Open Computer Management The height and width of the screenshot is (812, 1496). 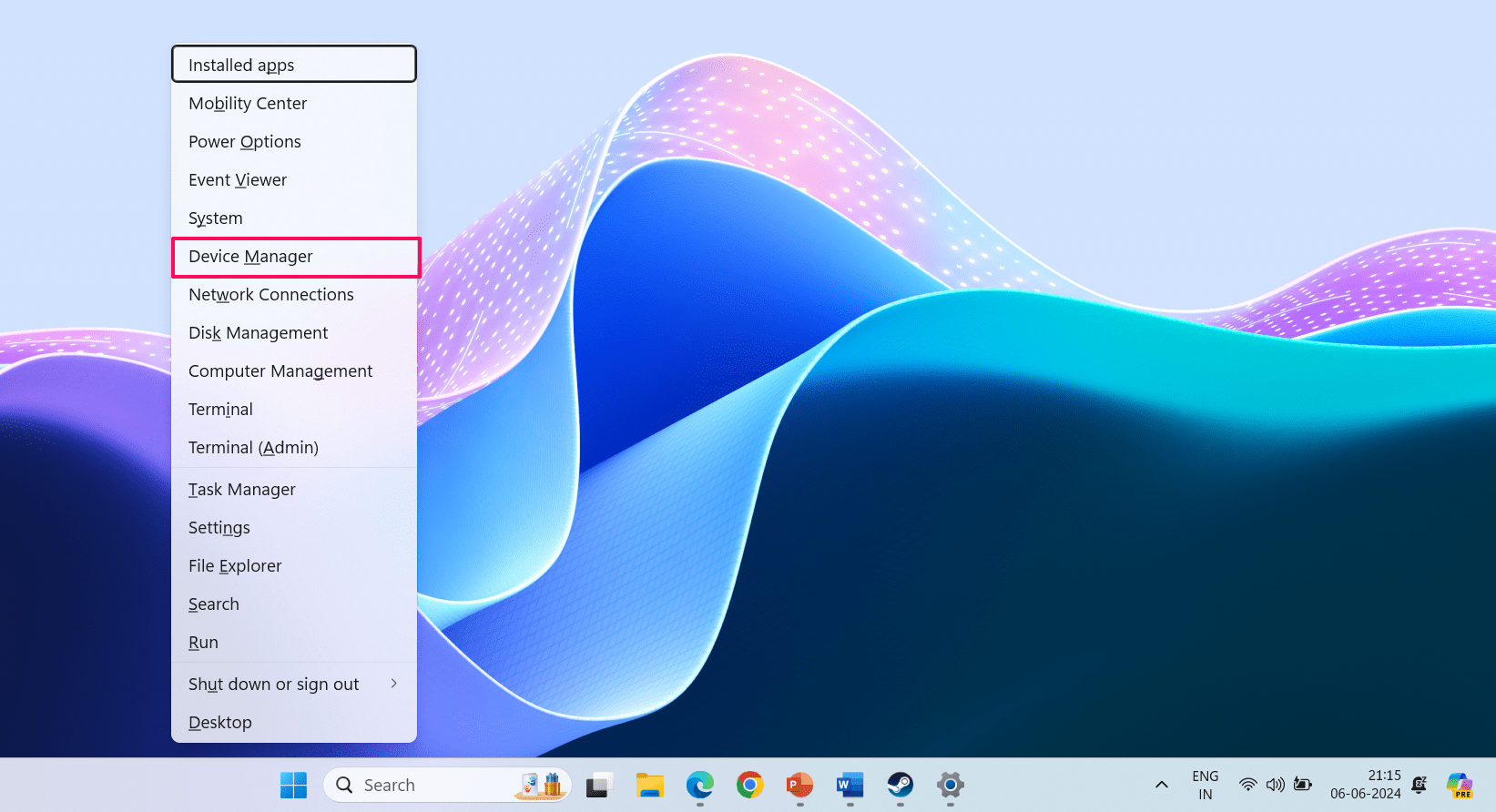coord(294,370)
